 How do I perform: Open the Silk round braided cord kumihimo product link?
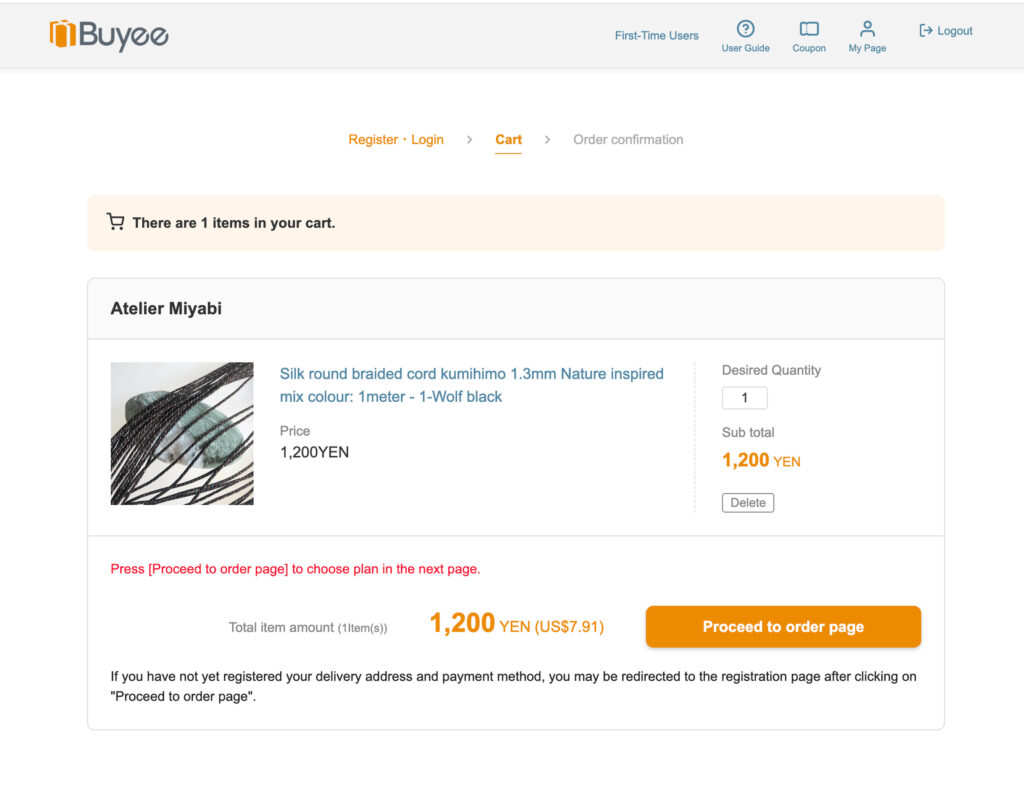pos(471,385)
